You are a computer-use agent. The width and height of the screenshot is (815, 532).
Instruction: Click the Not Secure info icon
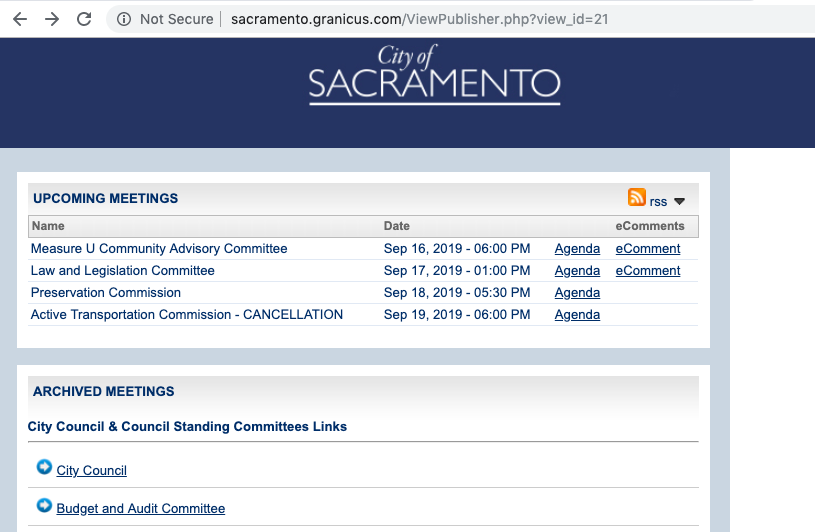(x=124, y=19)
